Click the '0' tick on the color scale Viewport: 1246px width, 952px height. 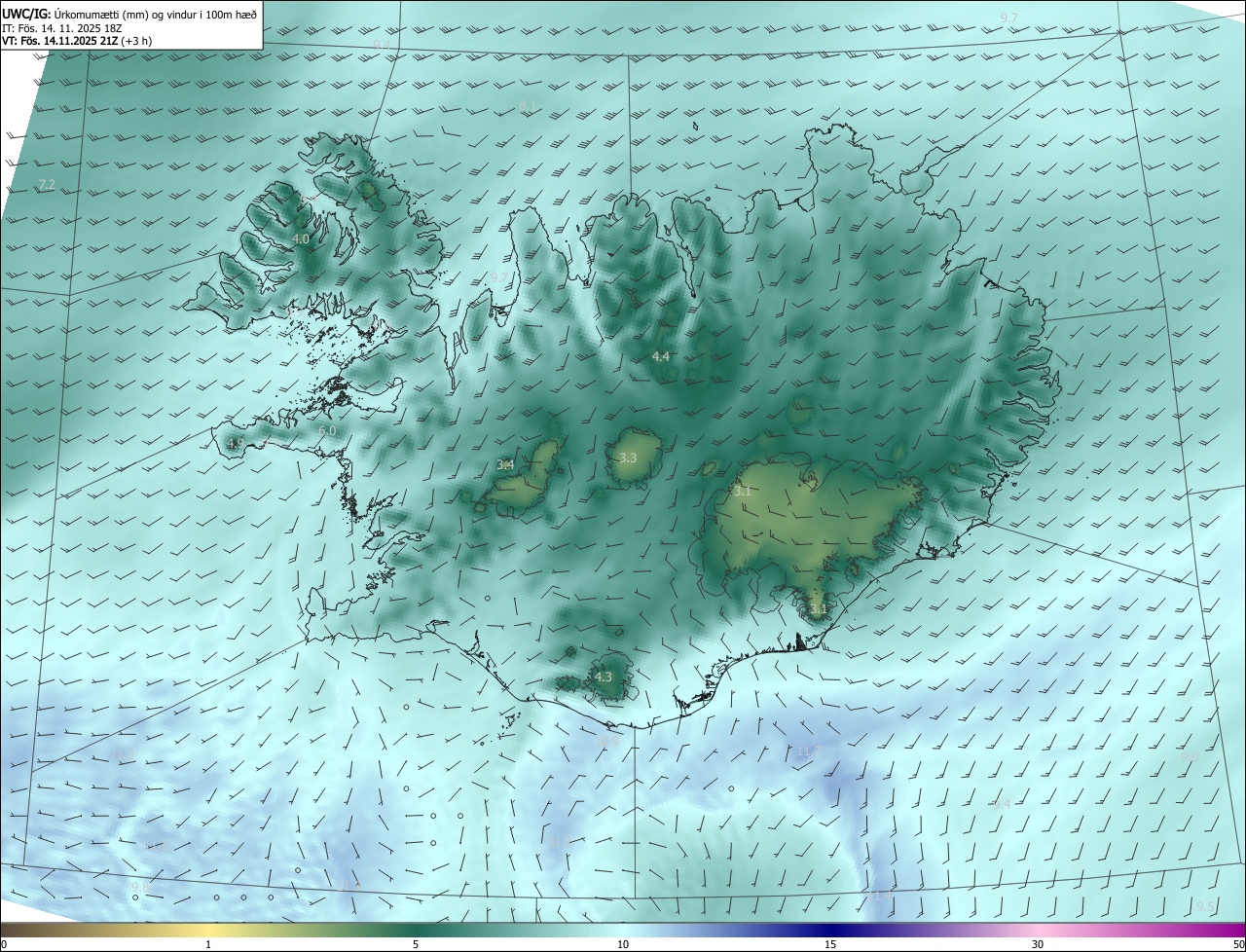click(x=4, y=944)
